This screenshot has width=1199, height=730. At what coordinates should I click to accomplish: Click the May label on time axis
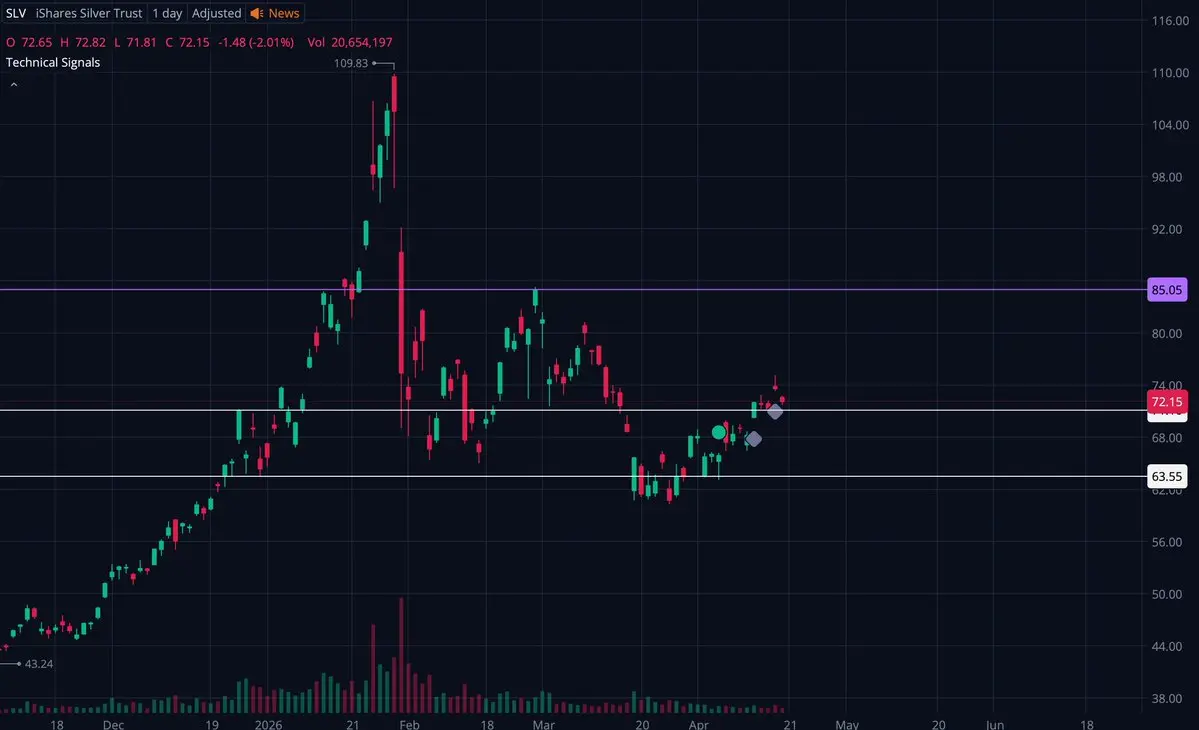(846, 724)
